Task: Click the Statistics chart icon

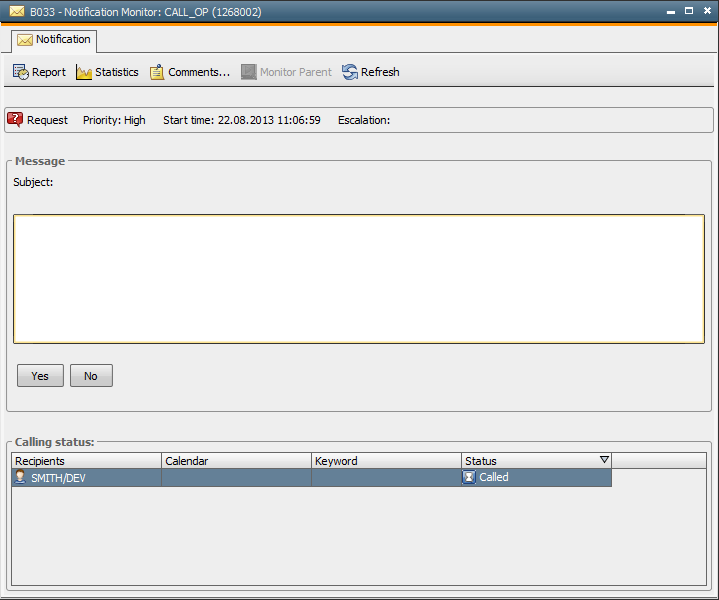Action: [84, 72]
